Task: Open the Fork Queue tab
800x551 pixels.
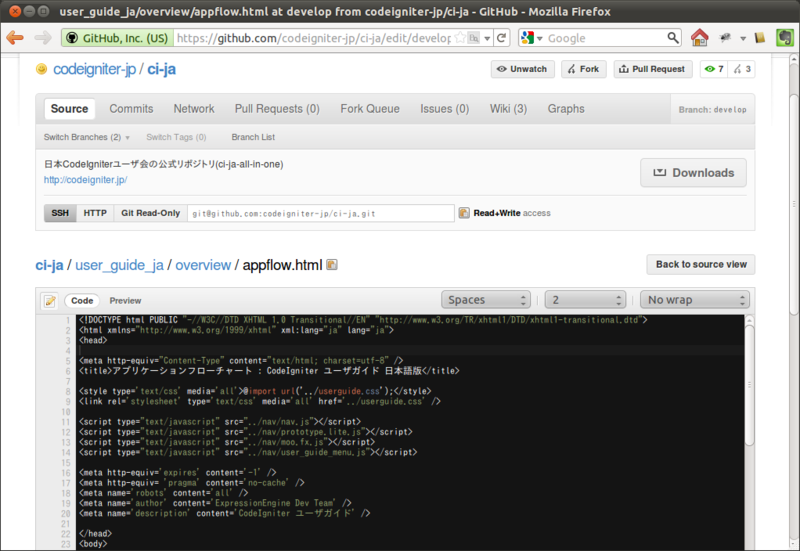Action: [370, 109]
